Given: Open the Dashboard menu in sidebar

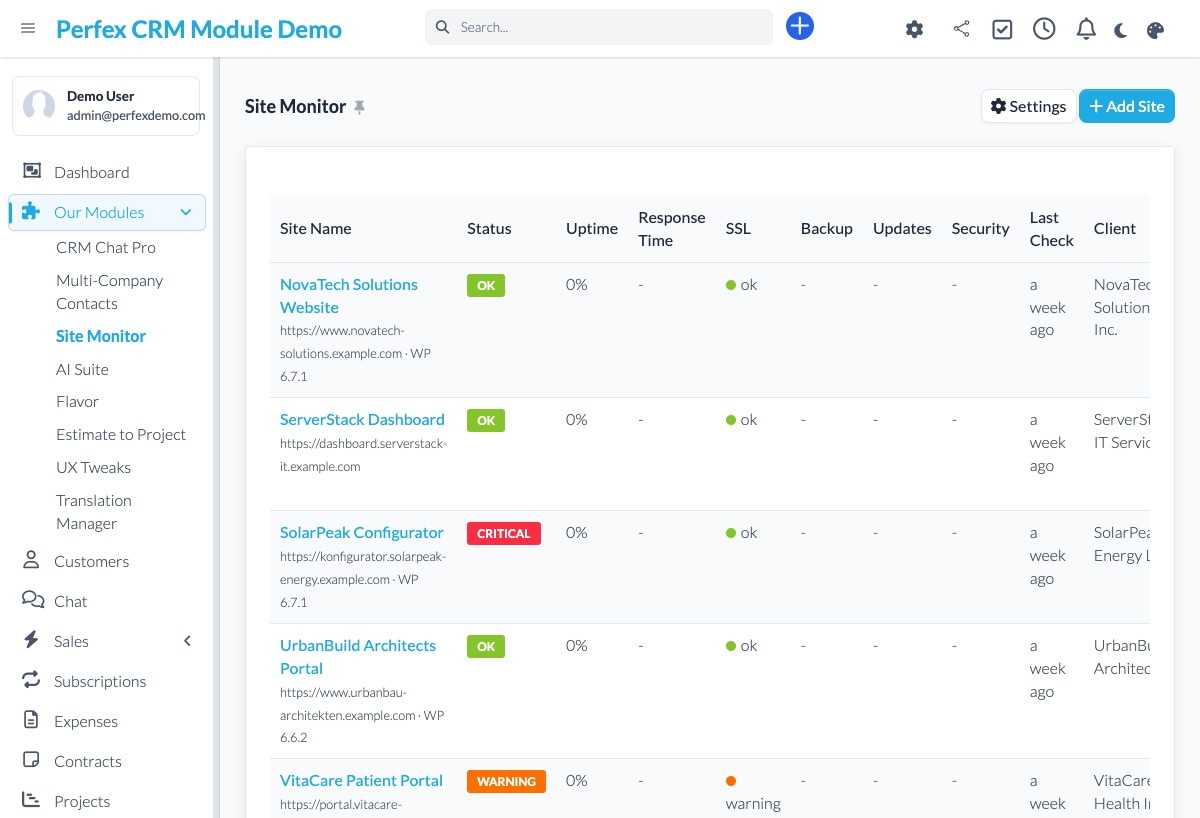Looking at the screenshot, I should (x=91, y=171).
